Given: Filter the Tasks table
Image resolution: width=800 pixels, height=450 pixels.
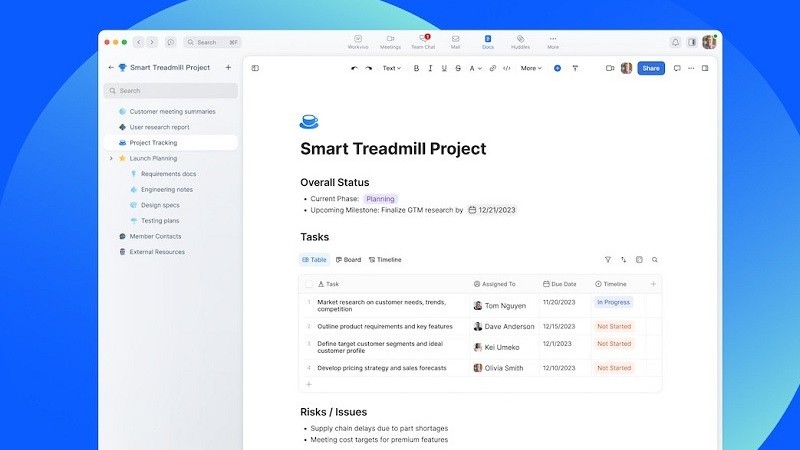Looking at the screenshot, I should pyautogui.click(x=608, y=260).
